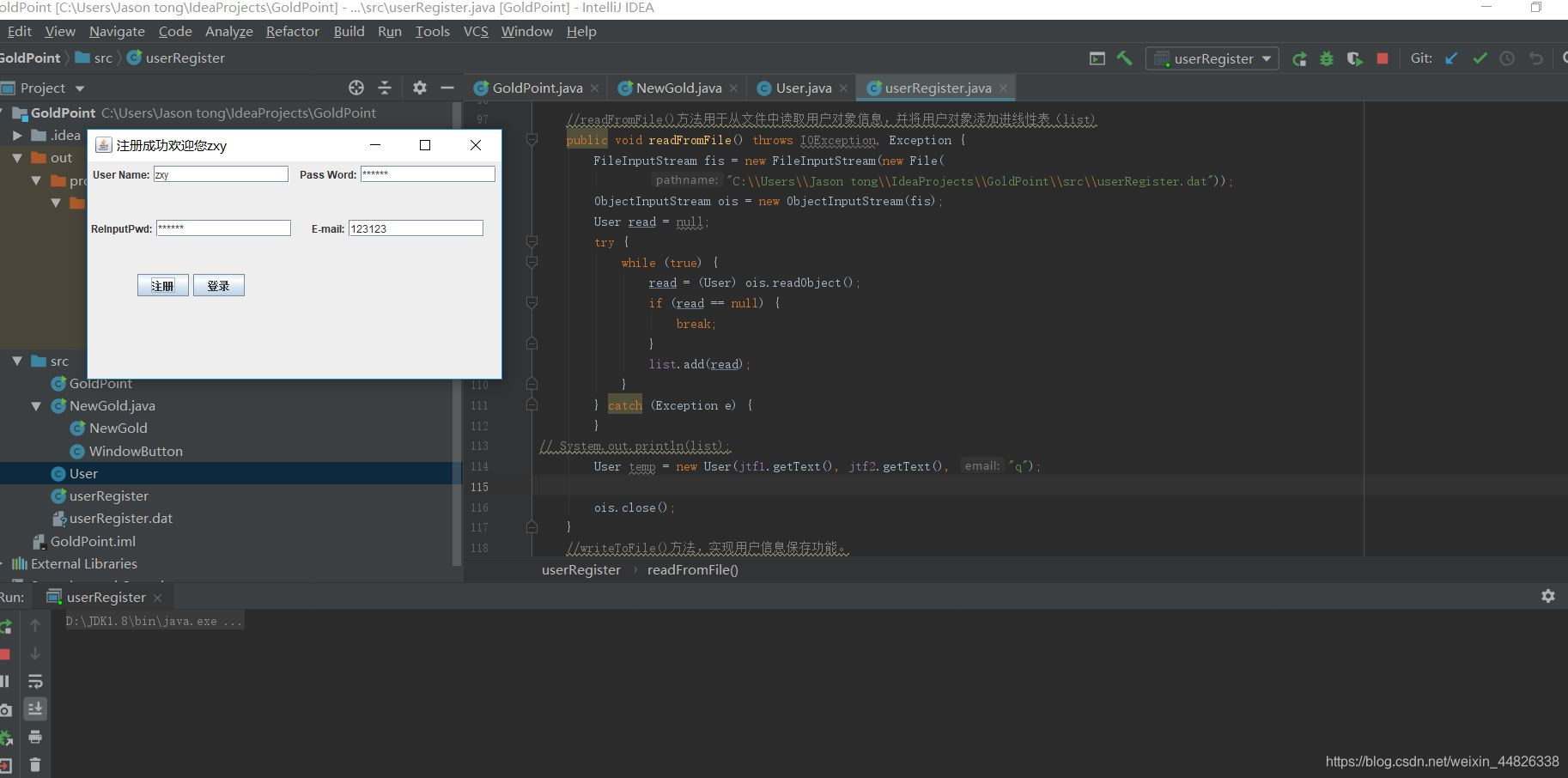Screen dimensions: 1568x778
Task: Click the collapse all icon in Project panel
Action: pos(385,88)
